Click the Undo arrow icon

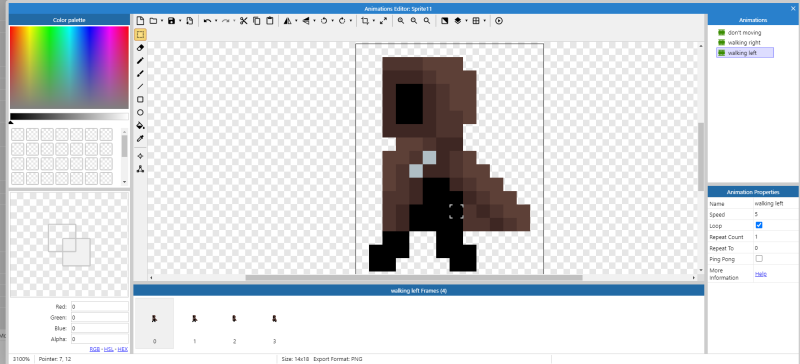pyautogui.click(x=207, y=21)
